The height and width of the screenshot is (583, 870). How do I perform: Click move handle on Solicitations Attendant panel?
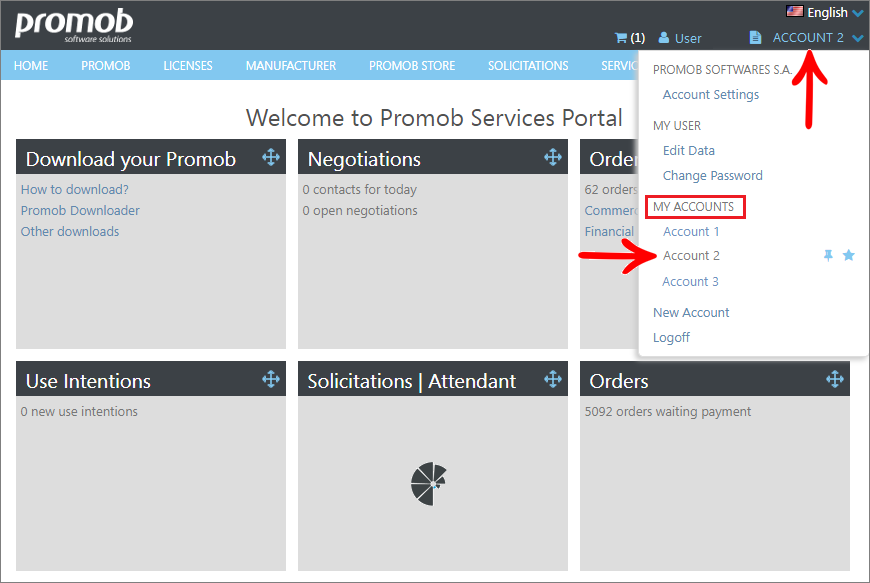[553, 379]
